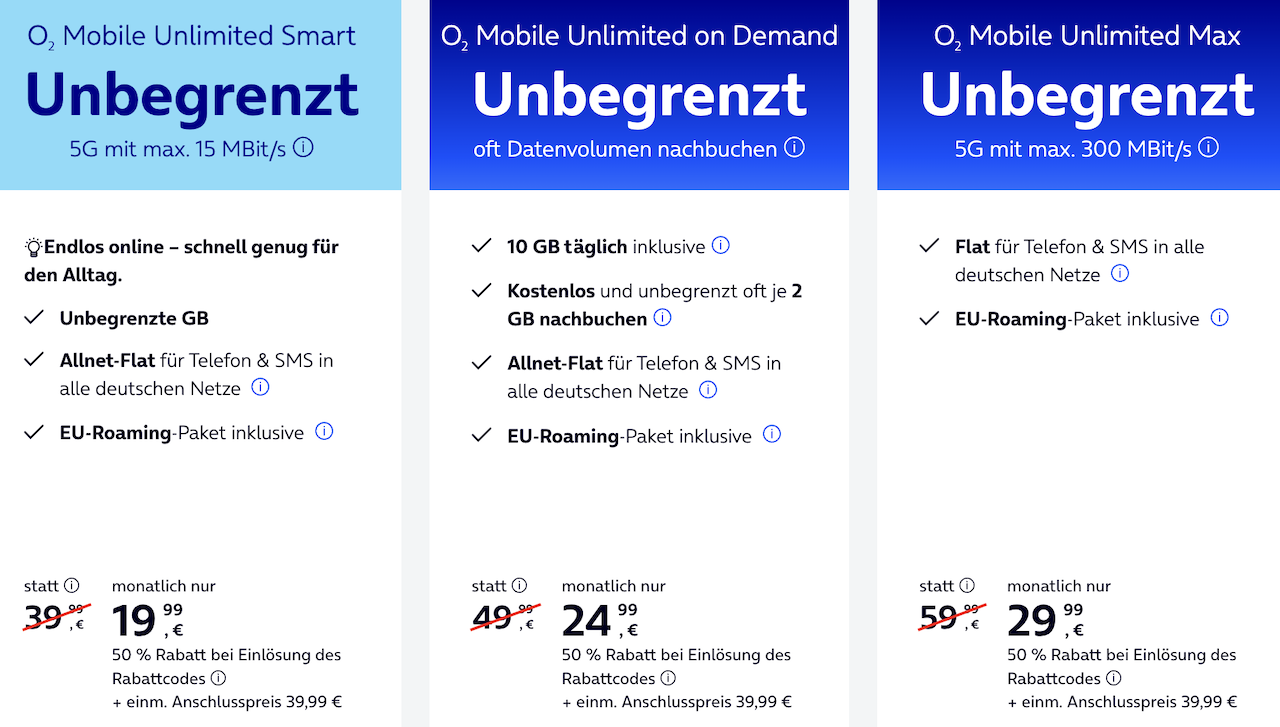Screen dimensions: 1280x727
Task: Info icon beside statt 49,99 price
Action: pyautogui.click(x=519, y=586)
